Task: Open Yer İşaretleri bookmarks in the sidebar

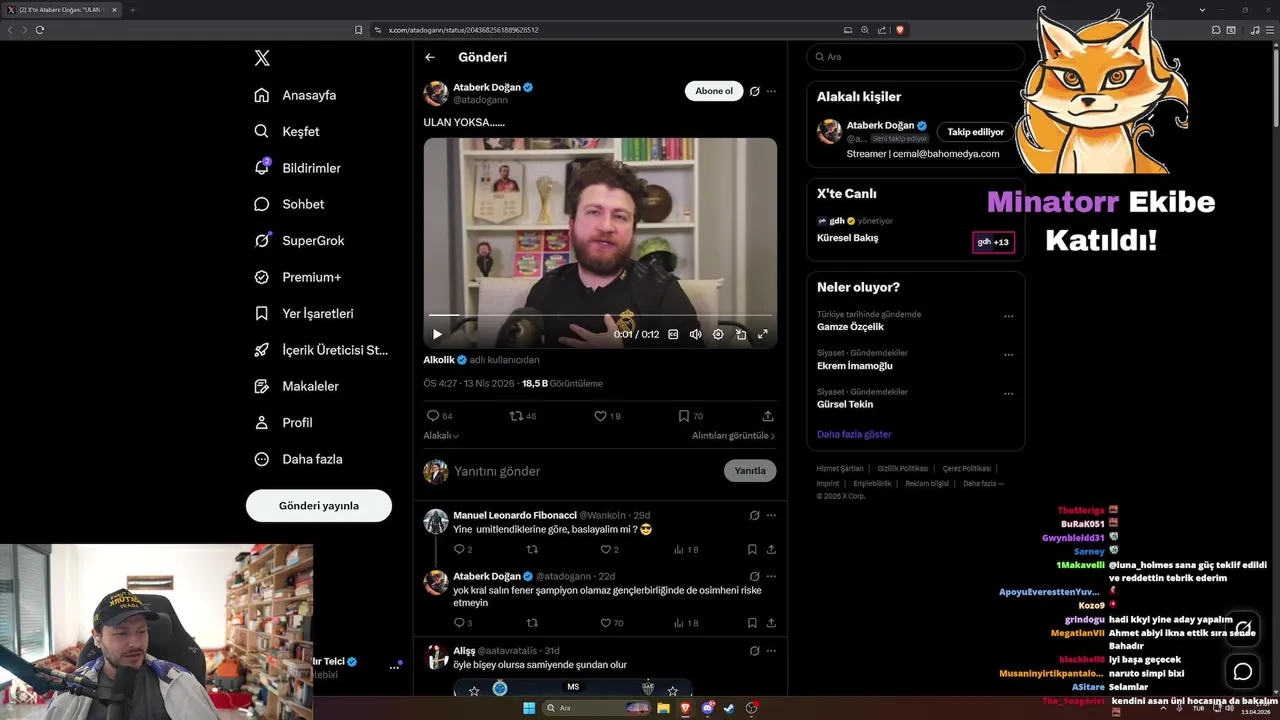Action: (x=303, y=313)
